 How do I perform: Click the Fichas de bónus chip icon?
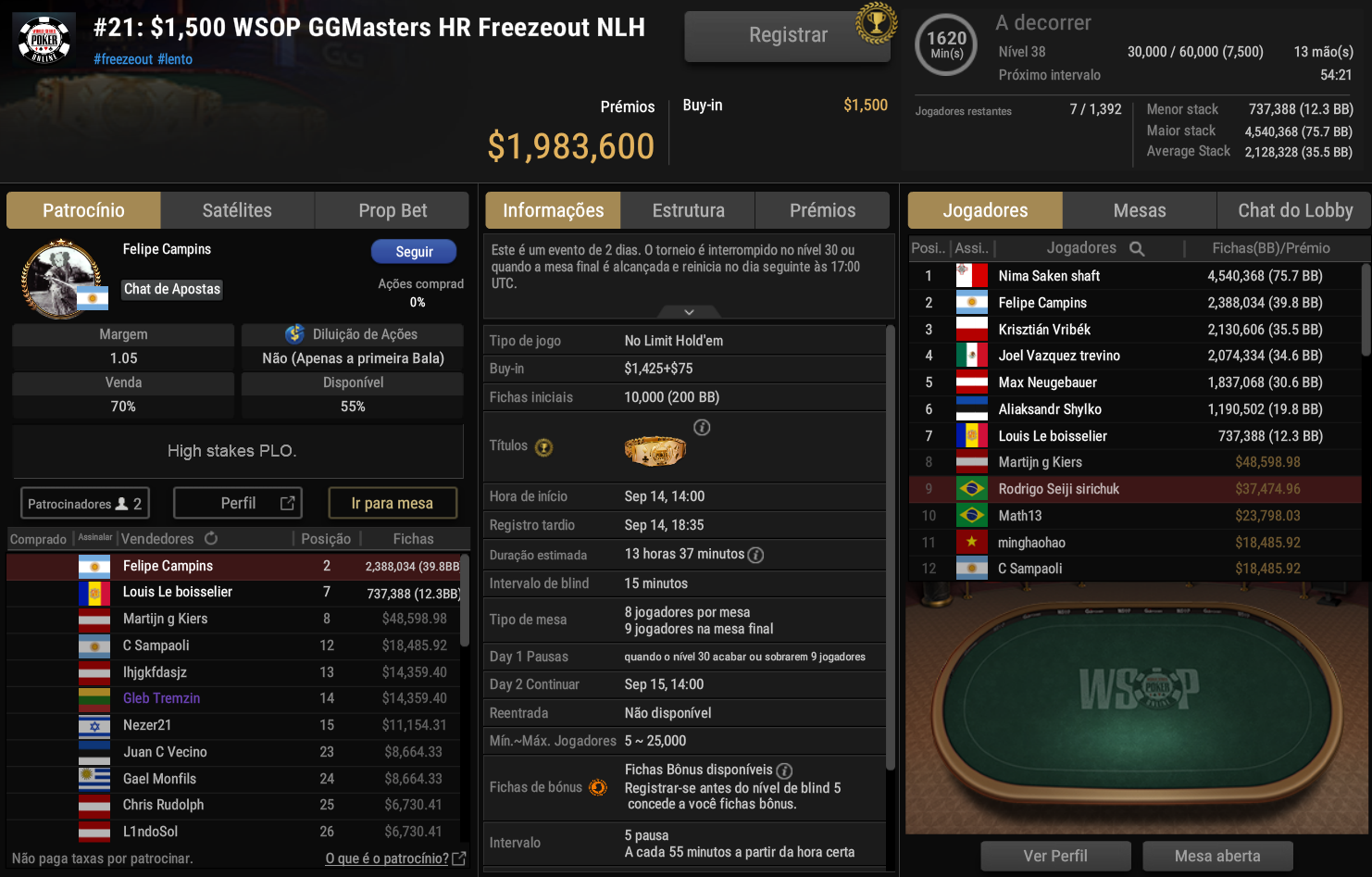598,787
